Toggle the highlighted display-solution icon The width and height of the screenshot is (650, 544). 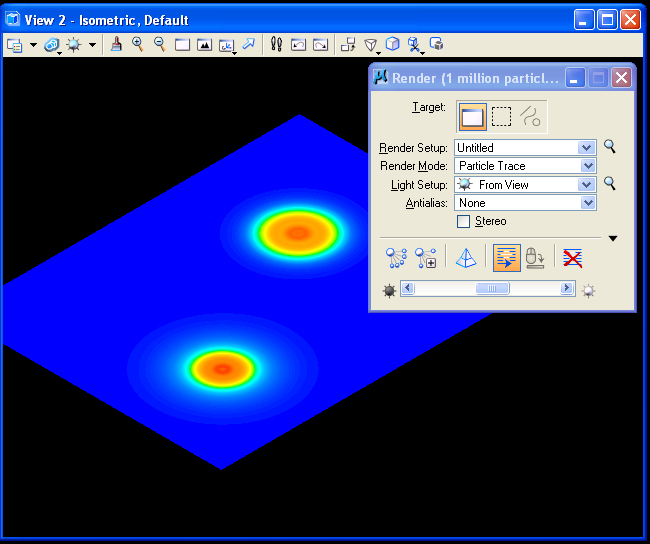[507, 258]
